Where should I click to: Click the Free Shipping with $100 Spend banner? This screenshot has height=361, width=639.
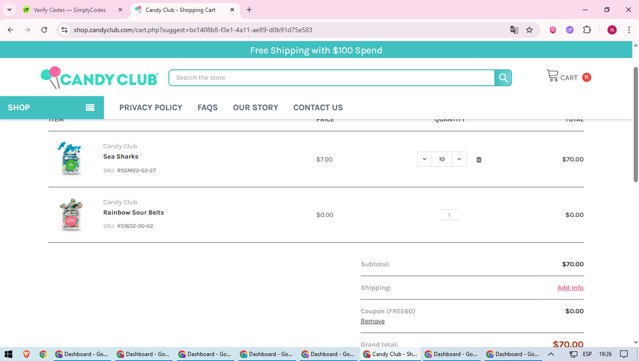coord(316,50)
